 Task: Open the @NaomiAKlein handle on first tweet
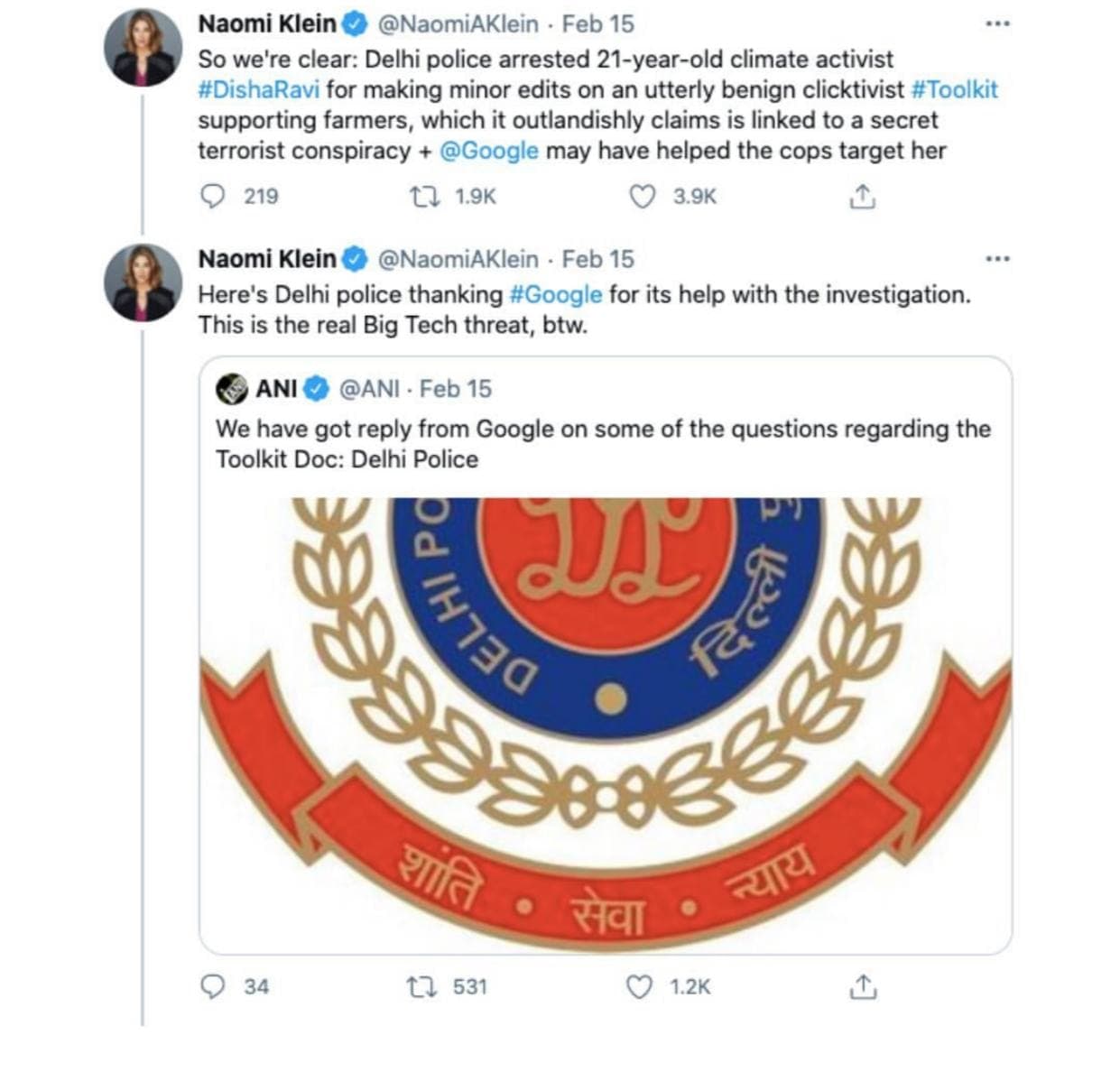457,24
